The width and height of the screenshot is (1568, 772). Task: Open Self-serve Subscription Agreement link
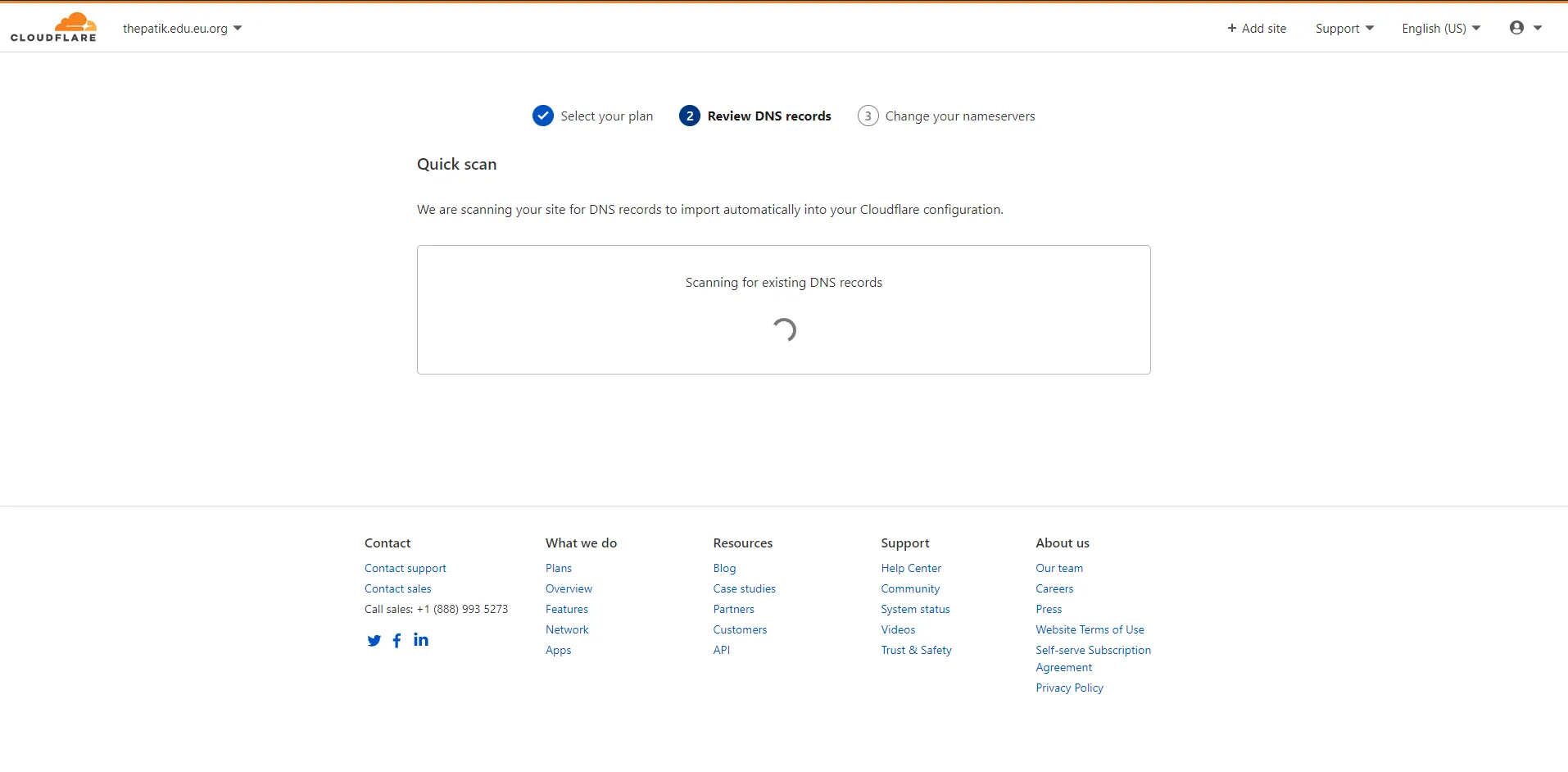point(1093,658)
